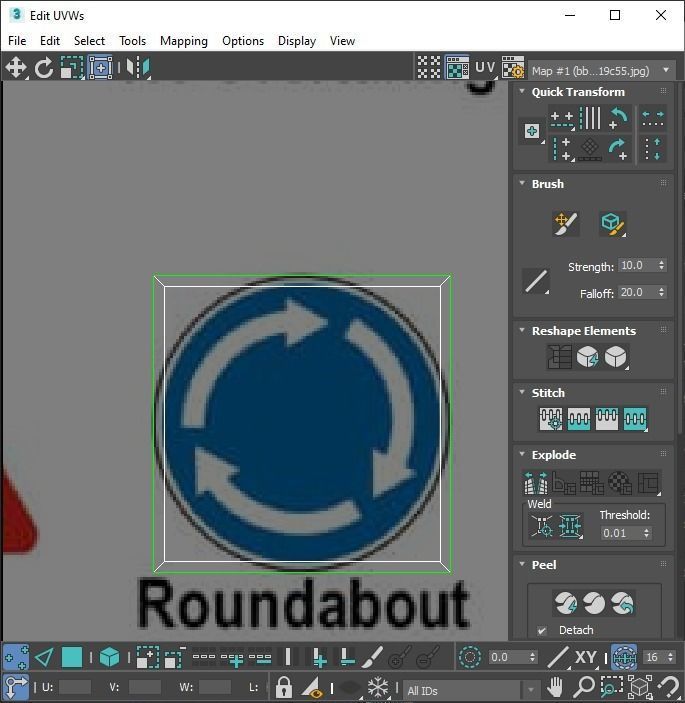This screenshot has width=685, height=703.
Task: Click Straighten Selection icon in Reshape Elements
Action: point(560,357)
